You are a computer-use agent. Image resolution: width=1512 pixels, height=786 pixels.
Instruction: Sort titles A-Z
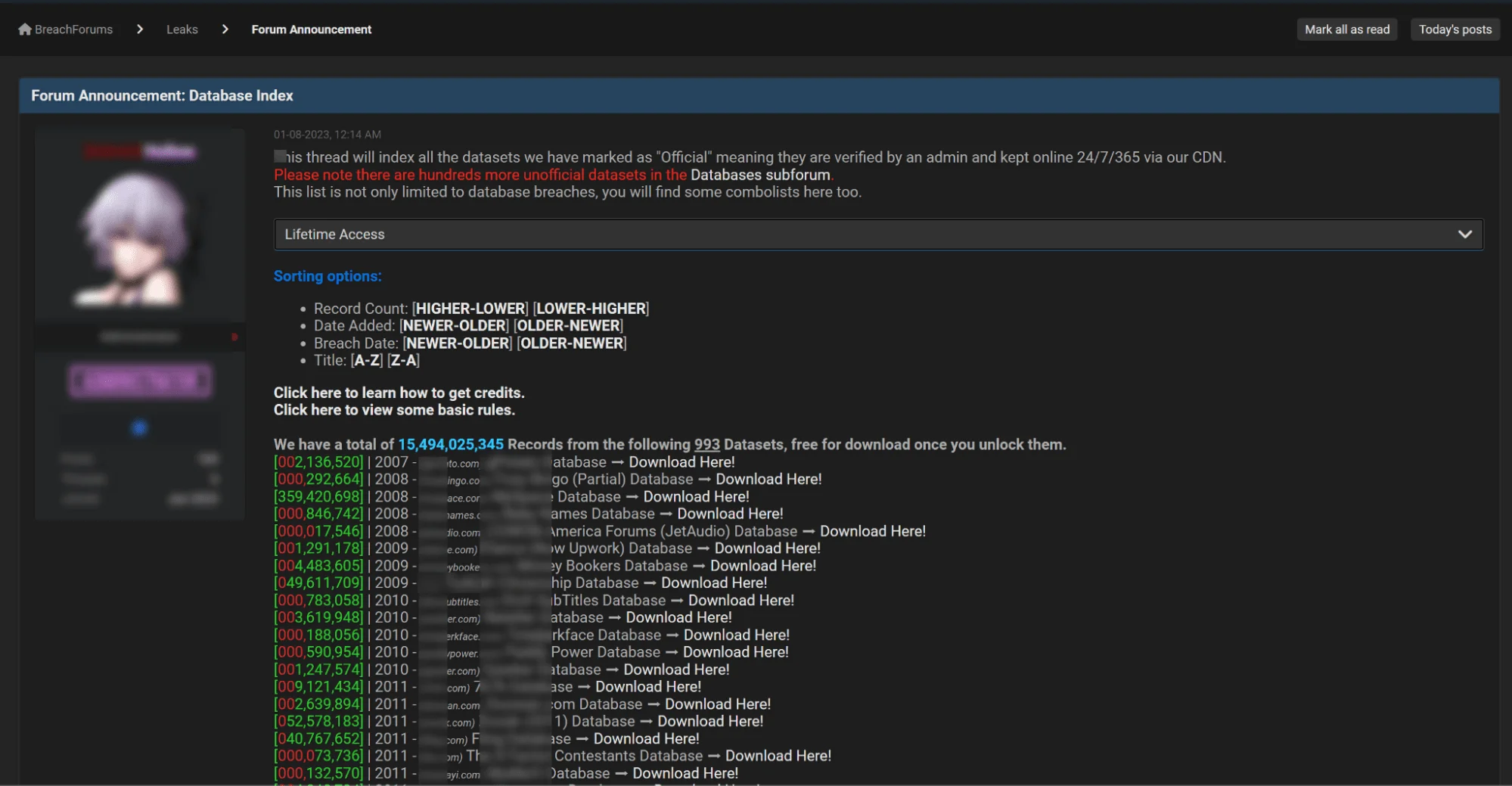point(368,361)
